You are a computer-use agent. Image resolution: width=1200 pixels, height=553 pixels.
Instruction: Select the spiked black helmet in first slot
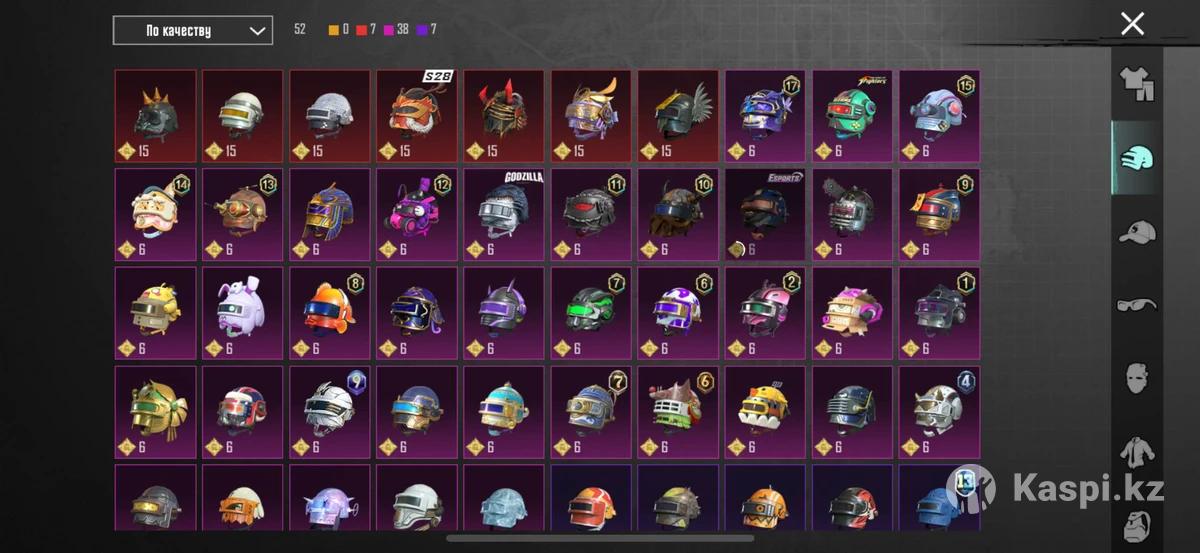(x=156, y=116)
